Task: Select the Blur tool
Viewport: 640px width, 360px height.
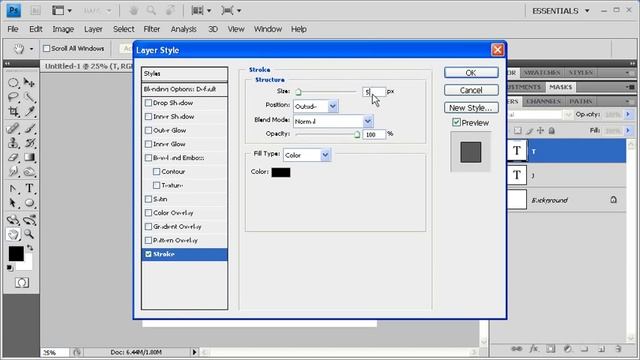Action: [x=13, y=171]
